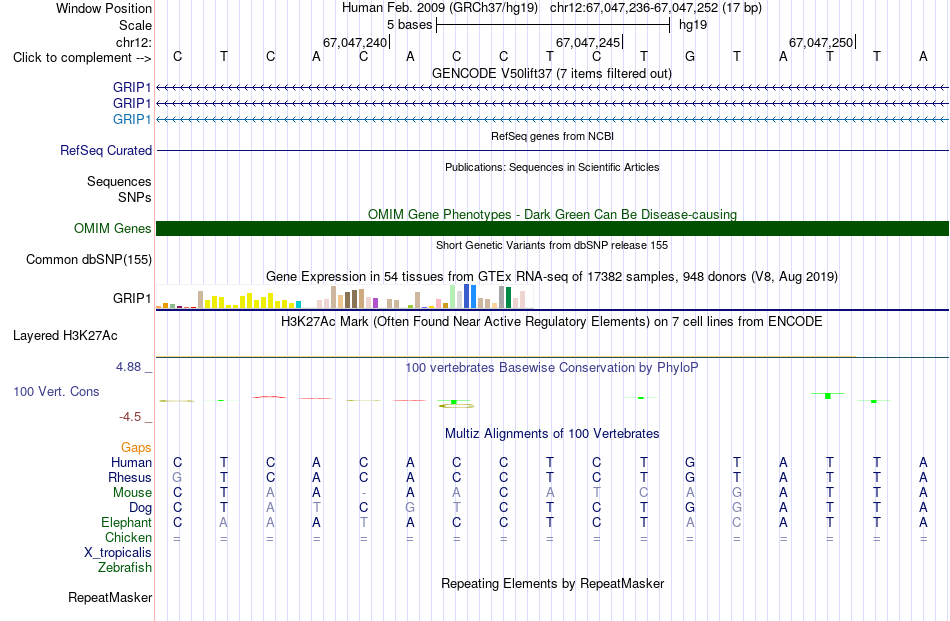The width and height of the screenshot is (950, 621).
Task: Open the OMIM Gene Phenotypes track title
Action: point(552,214)
